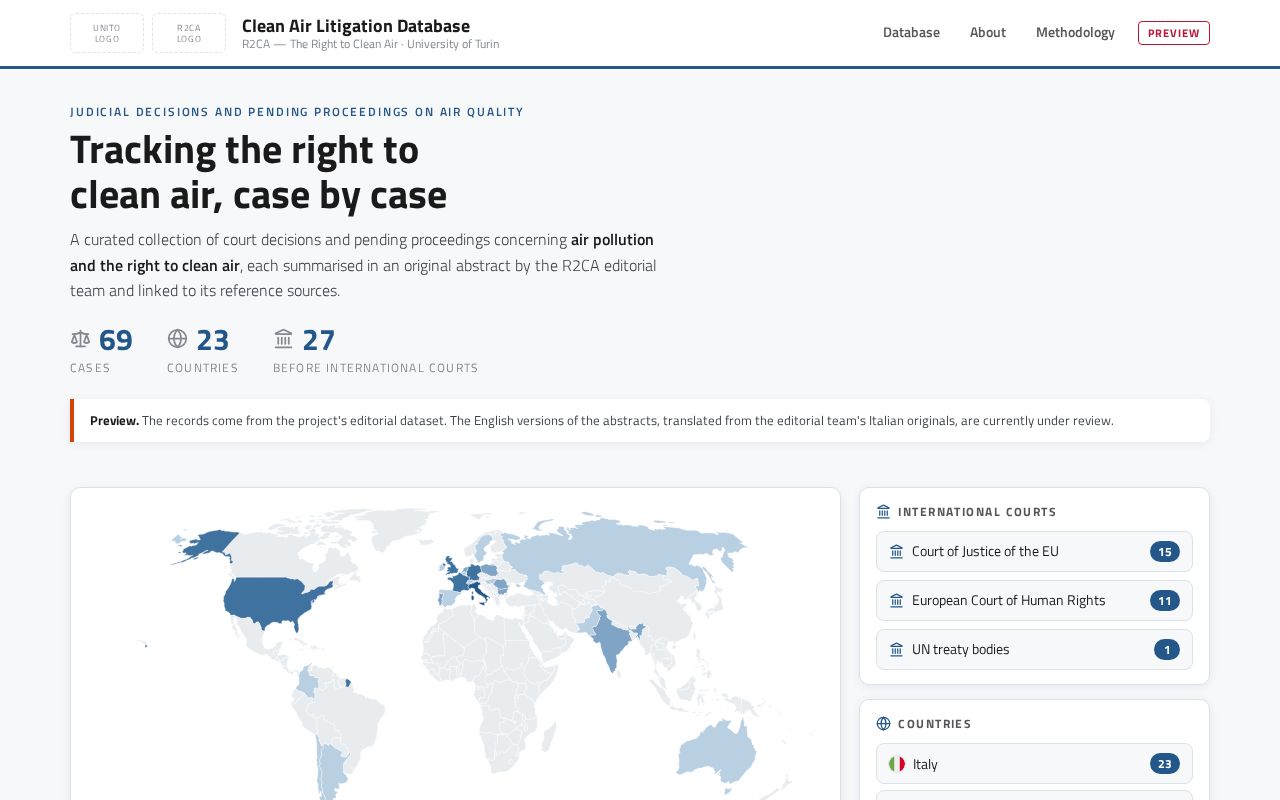Screen dimensions: 1280x800
Task: Click the R2CA logo placeholder
Action: 189,33
